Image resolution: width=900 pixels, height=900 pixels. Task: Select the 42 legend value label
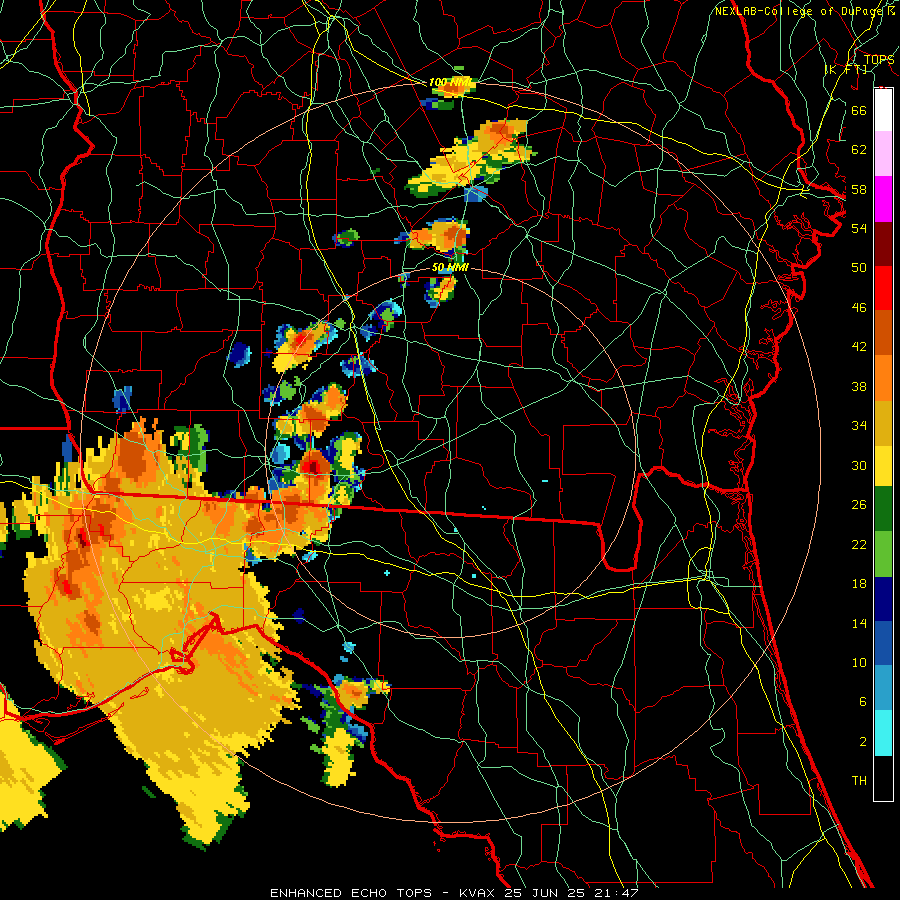pyautogui.click(x=859, y=347)
